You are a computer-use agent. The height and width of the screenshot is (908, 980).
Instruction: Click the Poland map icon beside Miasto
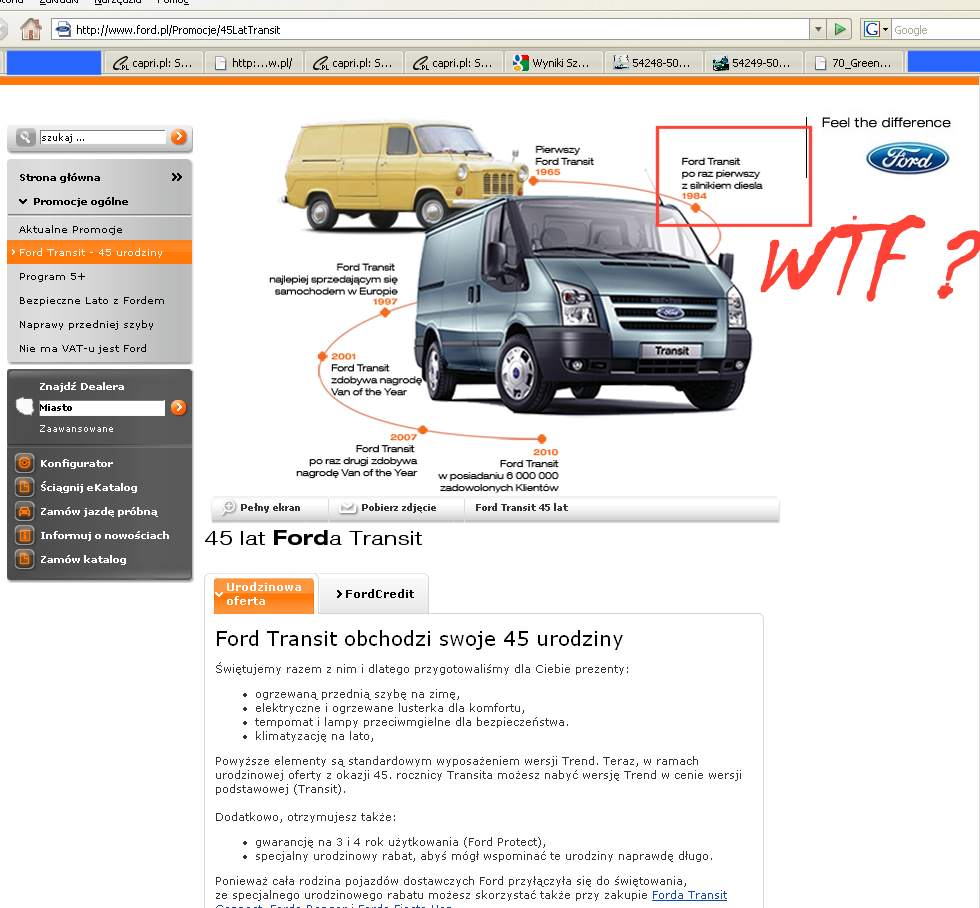click(x=25, y=406)
